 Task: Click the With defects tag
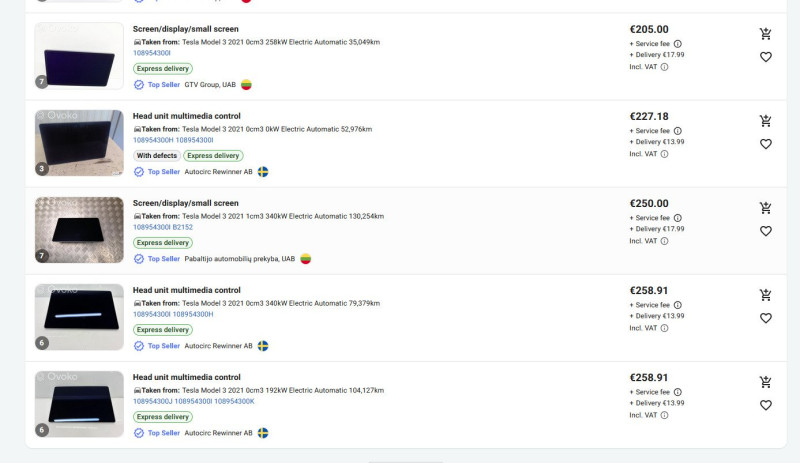coord(156,156)
